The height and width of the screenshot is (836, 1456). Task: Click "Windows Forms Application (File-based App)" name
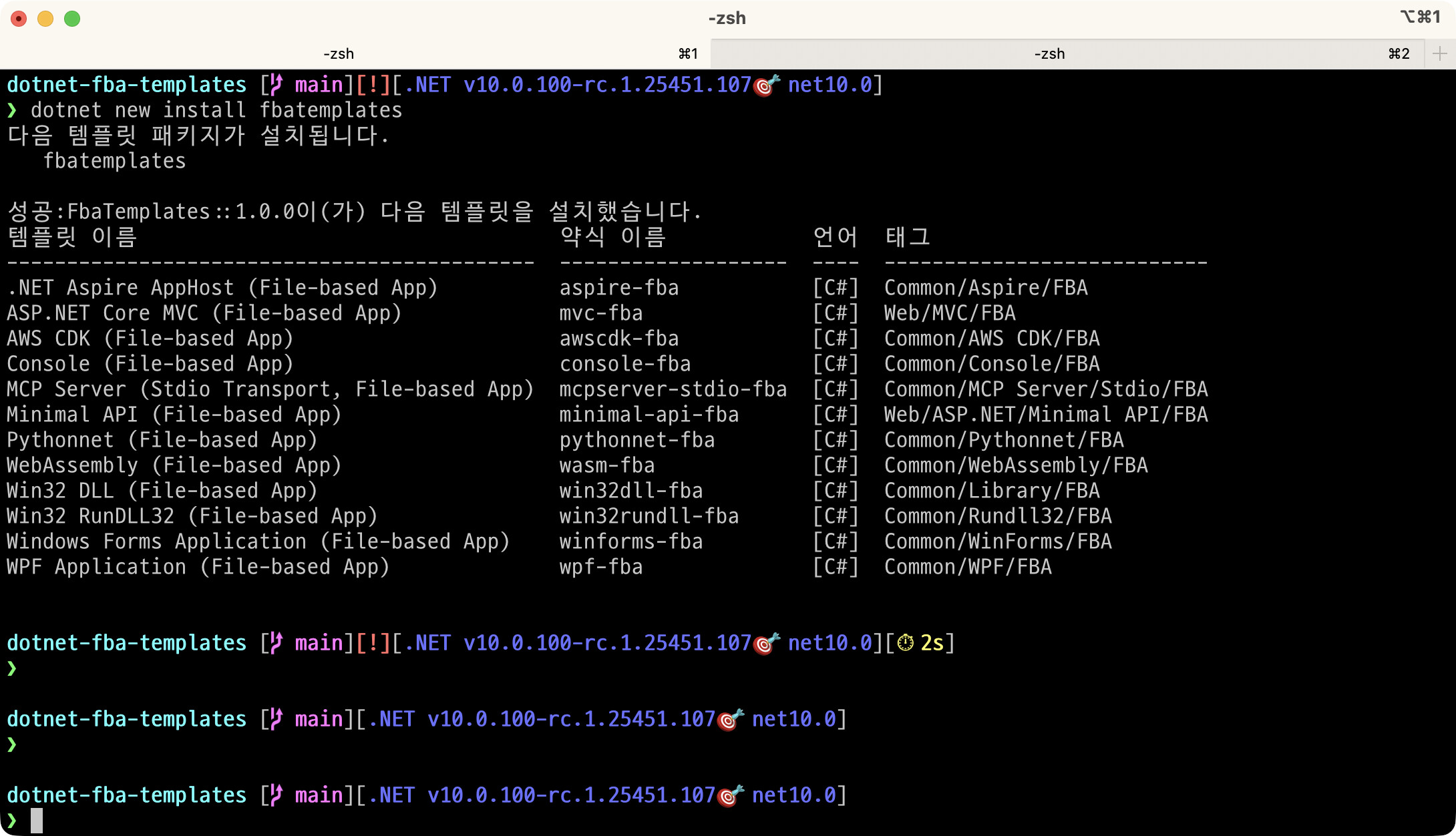tap(258, 542)
